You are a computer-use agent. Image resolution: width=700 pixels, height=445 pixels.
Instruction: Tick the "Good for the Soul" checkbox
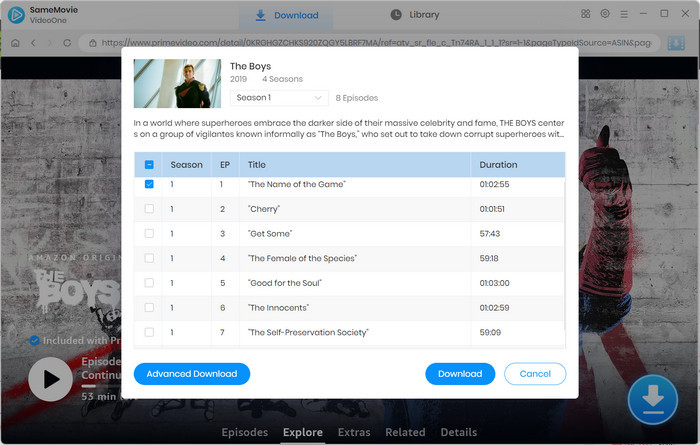[149, 283]
